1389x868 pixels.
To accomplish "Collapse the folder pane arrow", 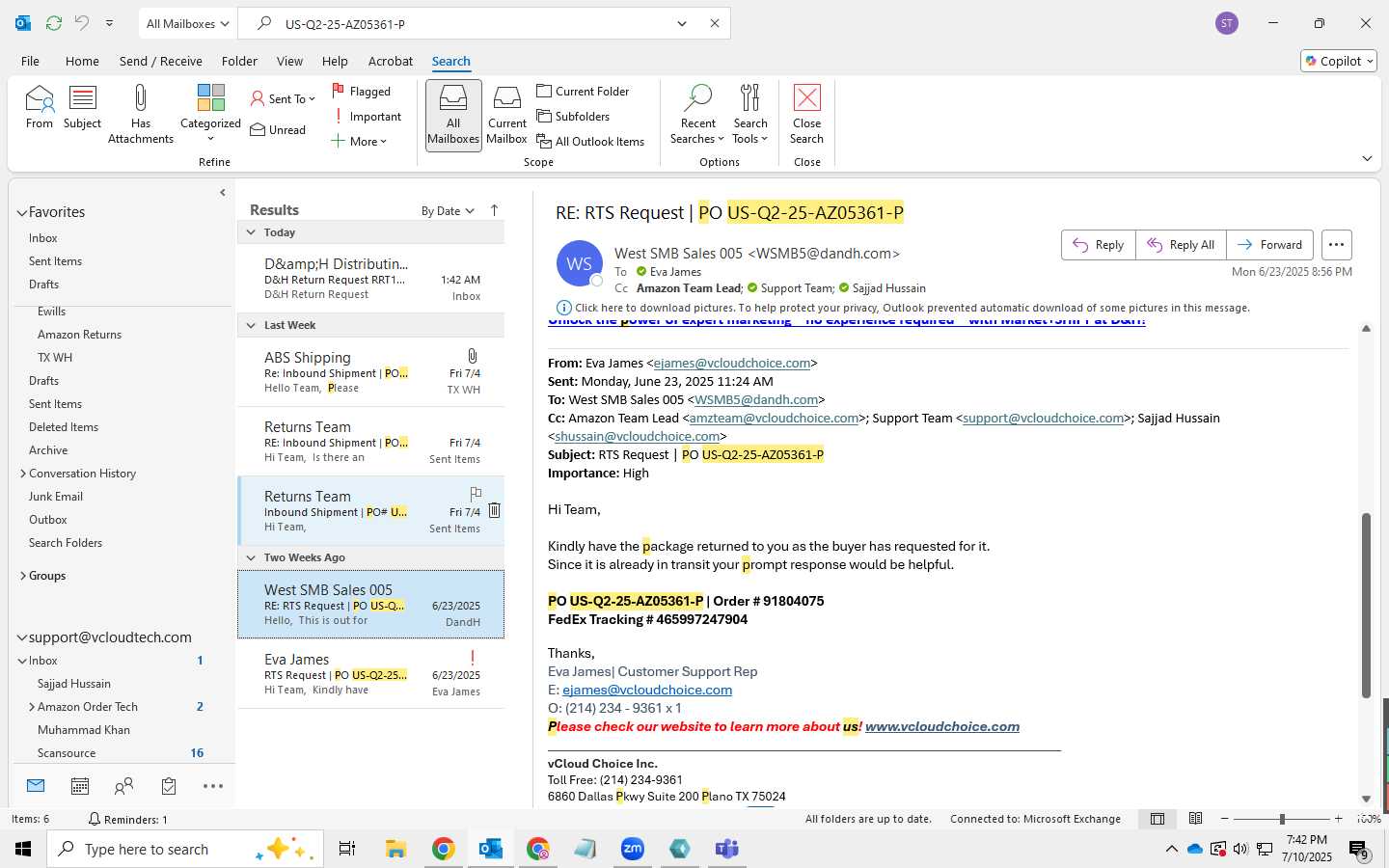I will (223, 193).
